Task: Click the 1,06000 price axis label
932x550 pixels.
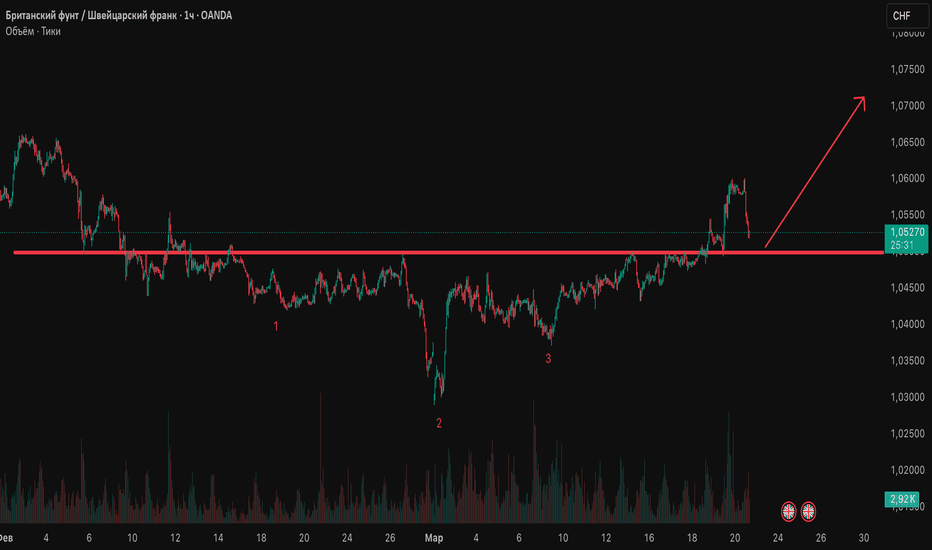Action: [x=908, y=178]
